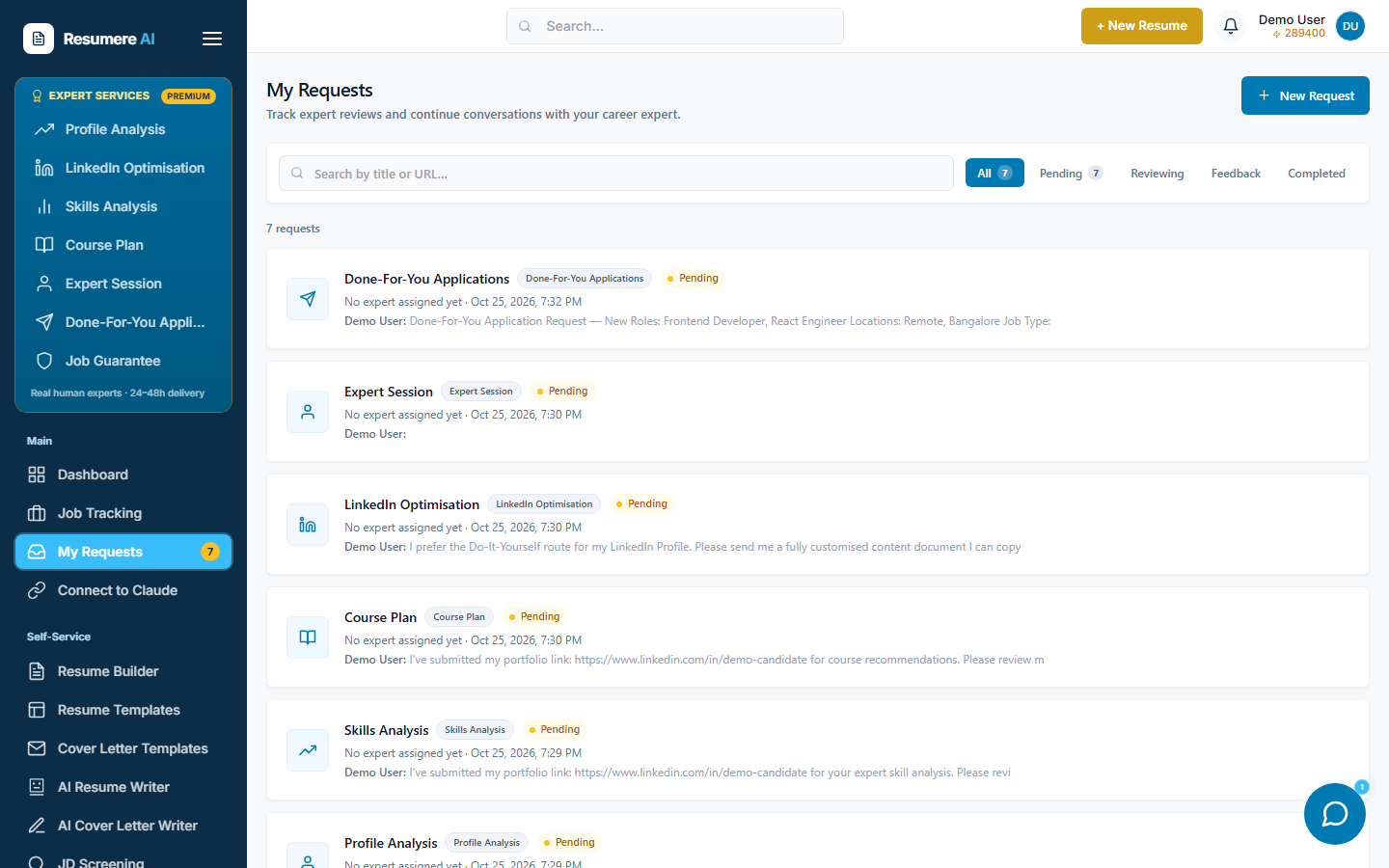The width and height of the screenshot is (1389, 868).
Task: Open Expert Session in the sidebar
Action: (123, 284)
